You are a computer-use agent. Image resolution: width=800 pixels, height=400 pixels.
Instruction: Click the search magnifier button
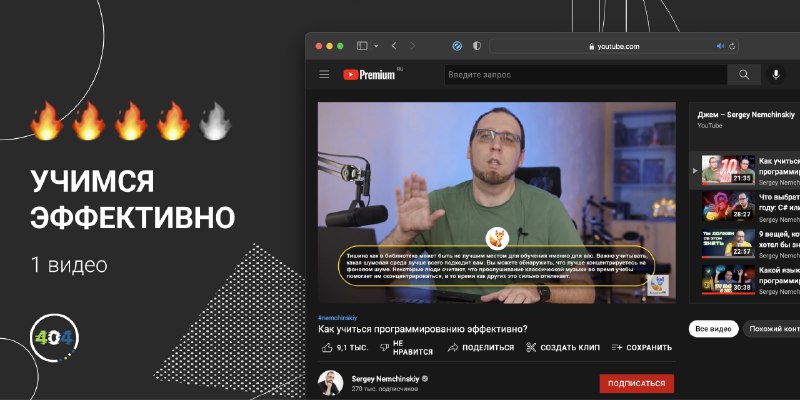point(744,75)
